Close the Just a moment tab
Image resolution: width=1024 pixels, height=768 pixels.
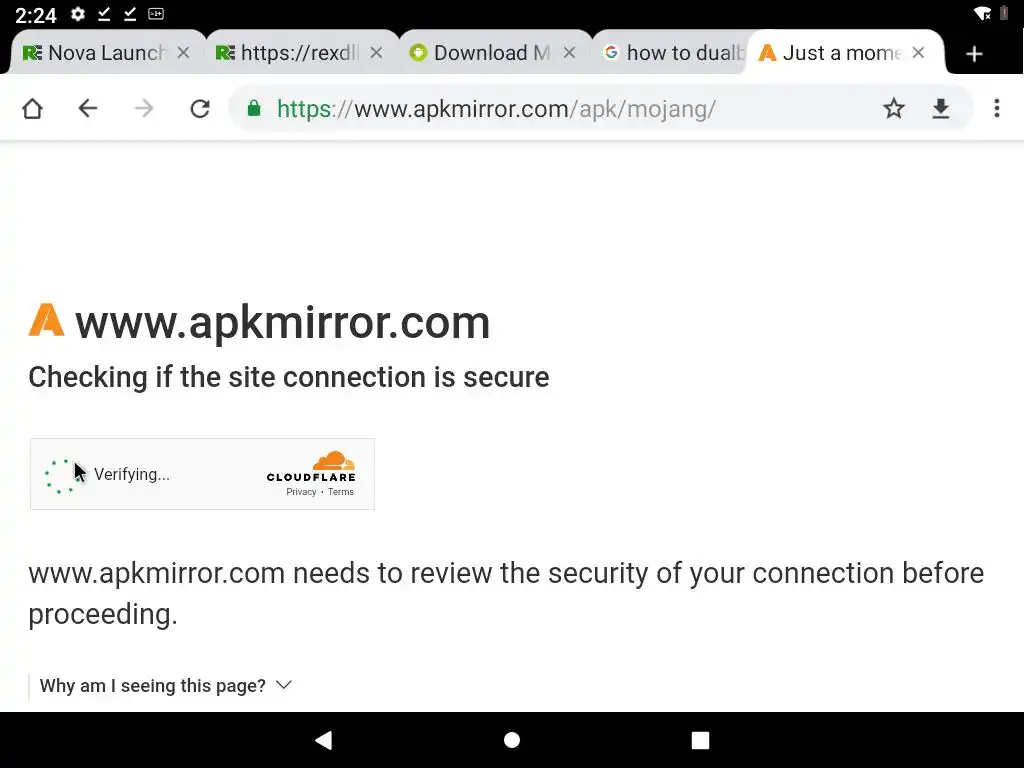(918, 52)
